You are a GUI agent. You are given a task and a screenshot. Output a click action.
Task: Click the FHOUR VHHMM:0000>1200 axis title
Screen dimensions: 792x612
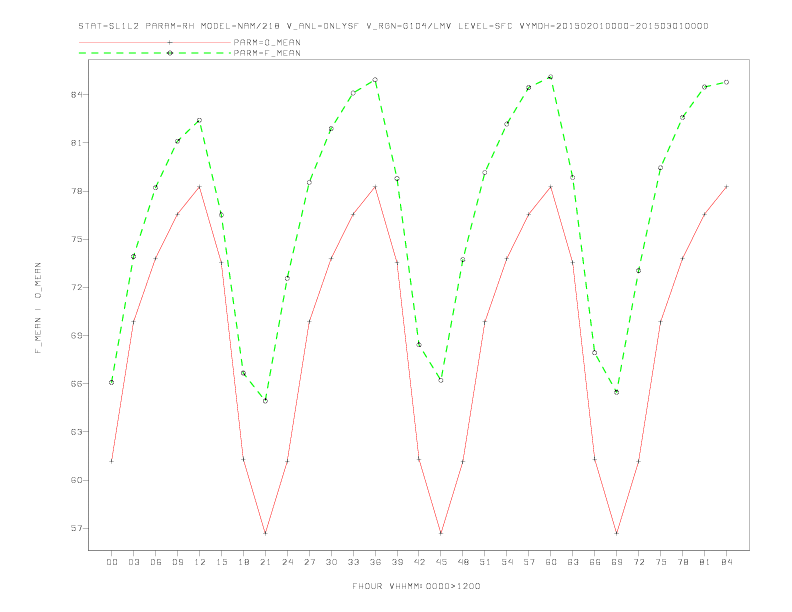416,586
